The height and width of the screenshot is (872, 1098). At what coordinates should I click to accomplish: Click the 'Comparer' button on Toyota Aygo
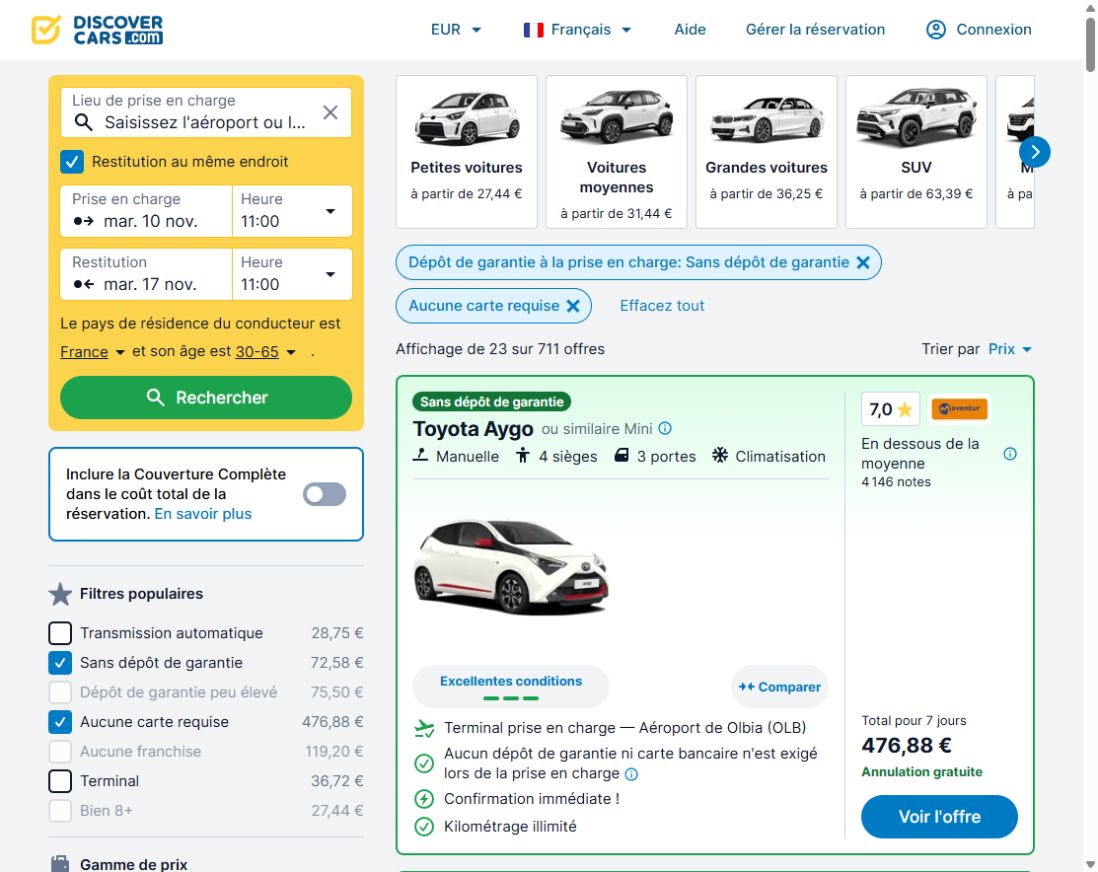pyautogui.click(x=779, y=687)
